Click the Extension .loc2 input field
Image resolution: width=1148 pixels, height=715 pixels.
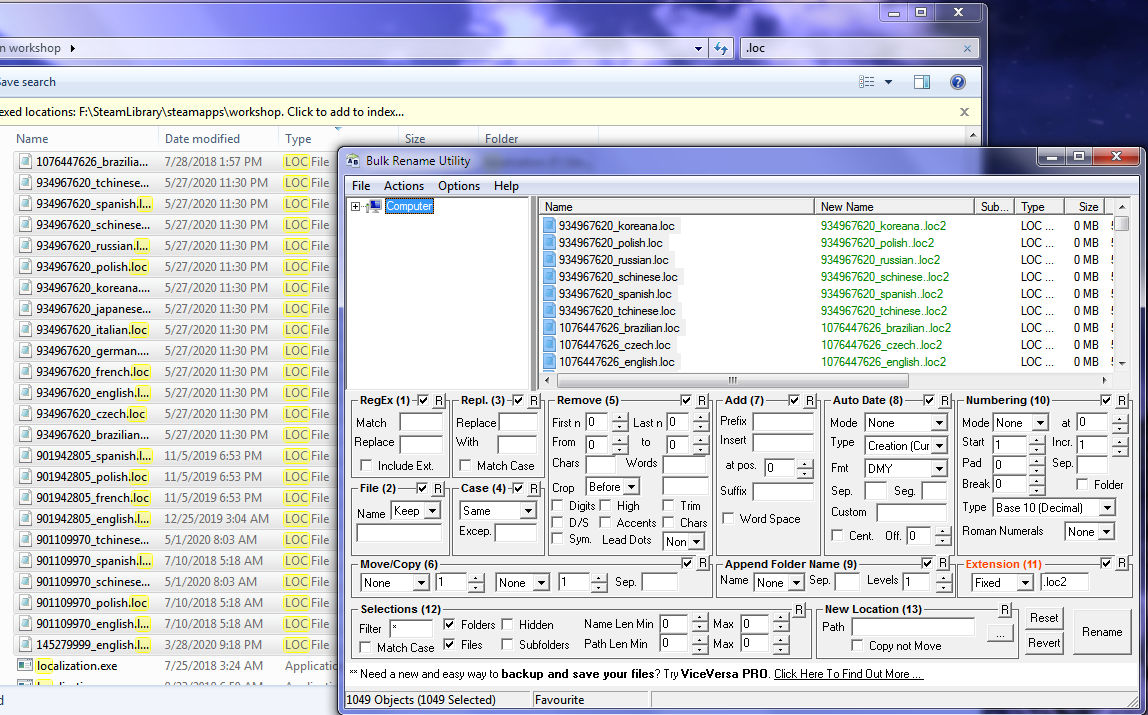pyautogui.click(x=1065, y=583)
